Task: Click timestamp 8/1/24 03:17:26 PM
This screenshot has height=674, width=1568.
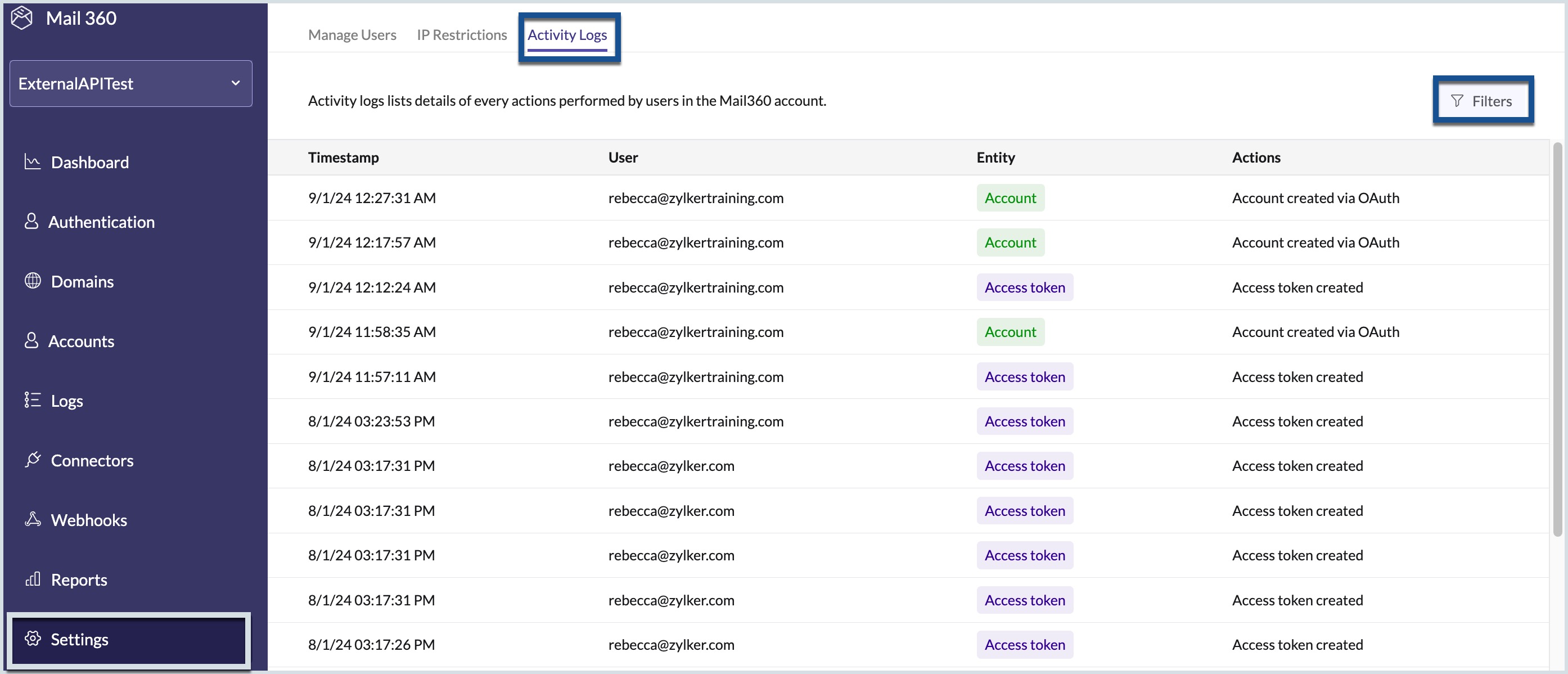Action: click(x=371, y=645)
